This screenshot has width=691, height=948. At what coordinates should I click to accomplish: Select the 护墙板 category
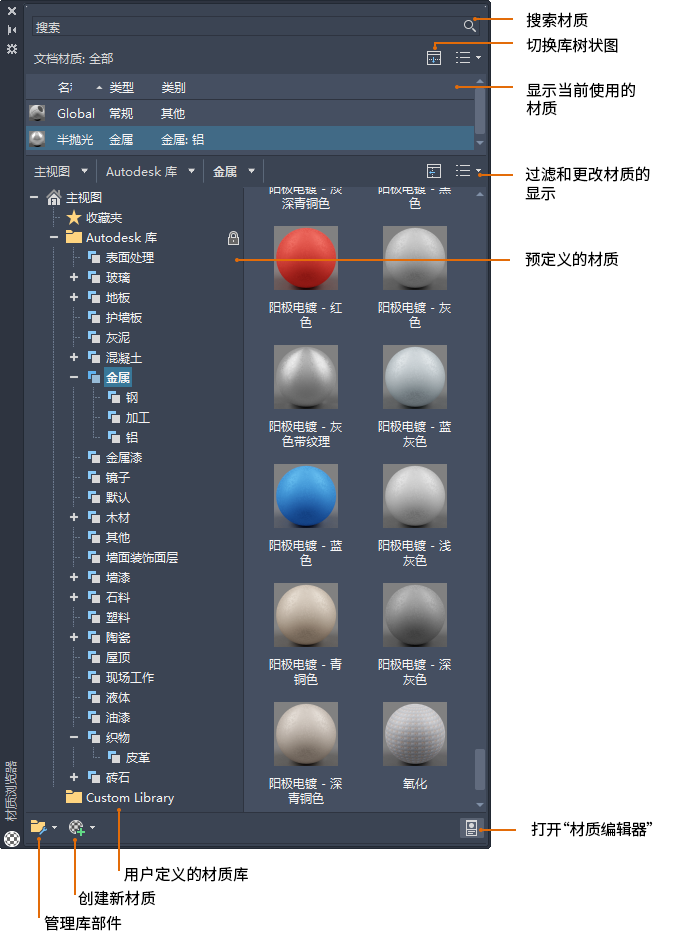[115, 317]
